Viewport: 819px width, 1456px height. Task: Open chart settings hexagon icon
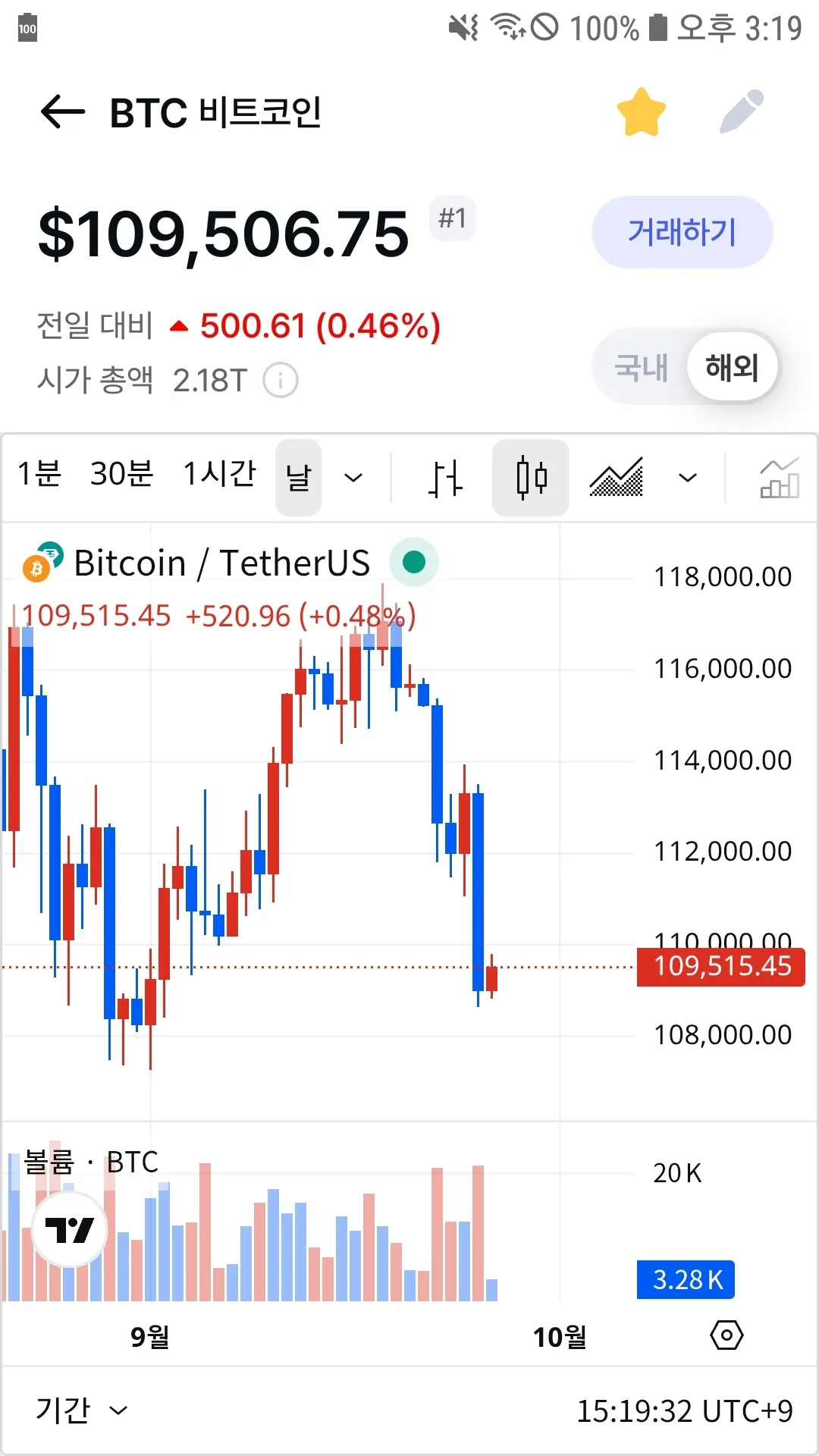point(726,1335)
